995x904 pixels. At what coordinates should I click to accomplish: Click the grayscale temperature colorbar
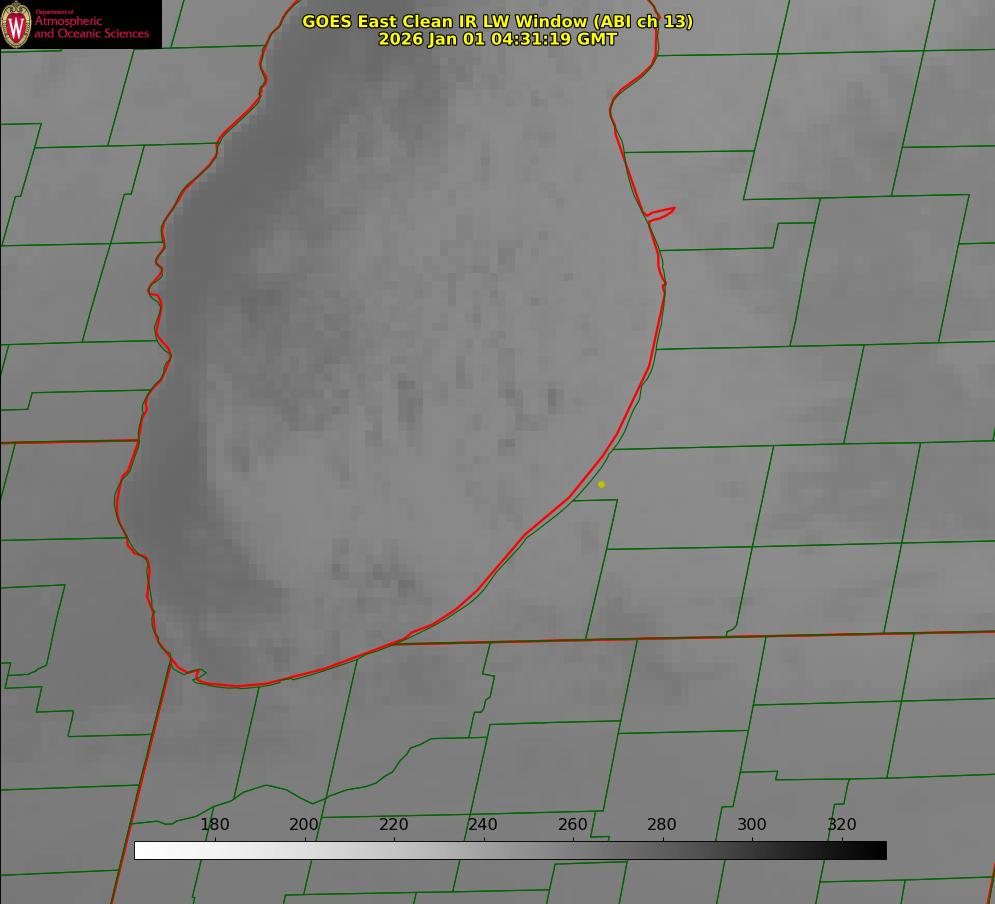(510, 850)
